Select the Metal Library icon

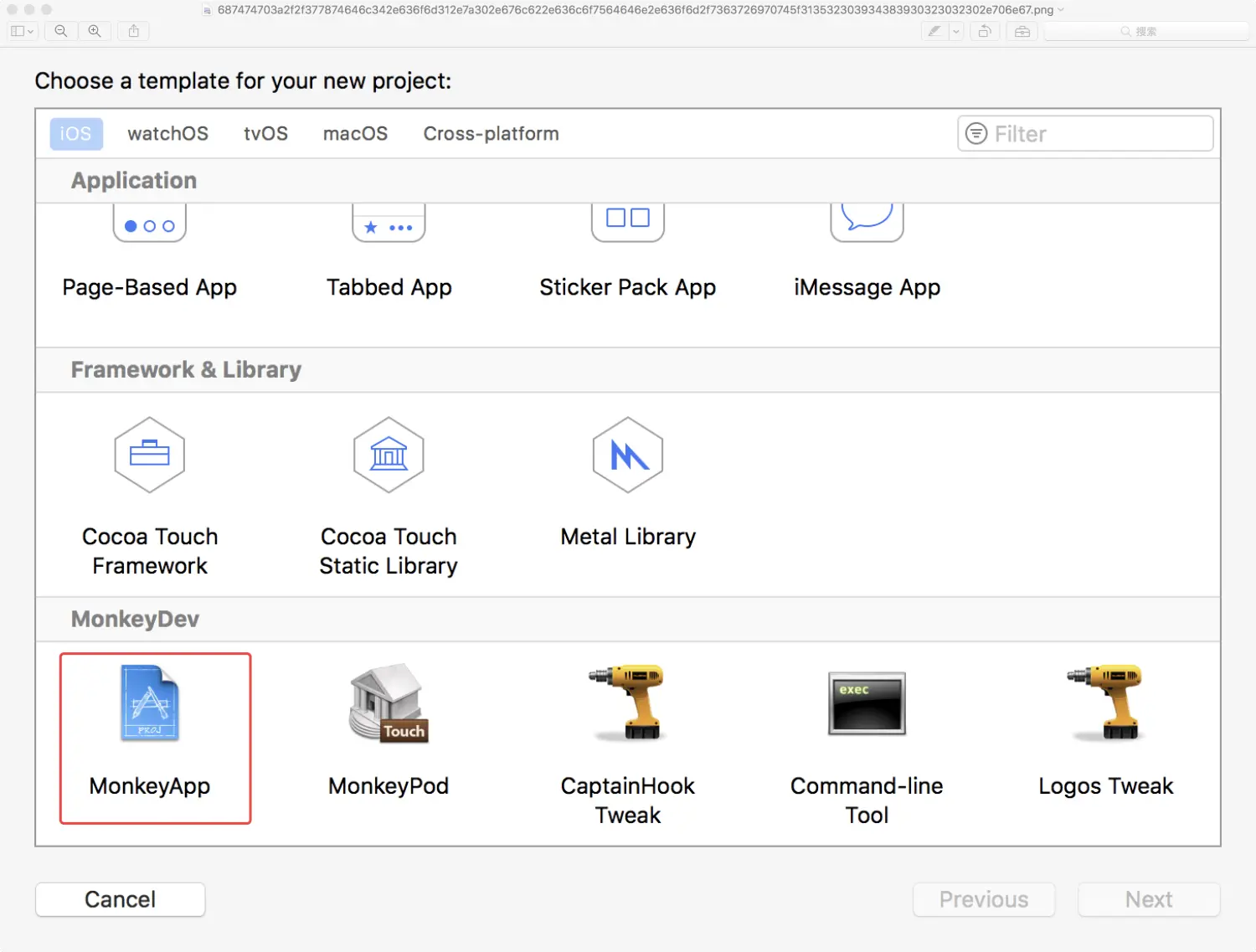pyautogui.click(x=628, y=455)
